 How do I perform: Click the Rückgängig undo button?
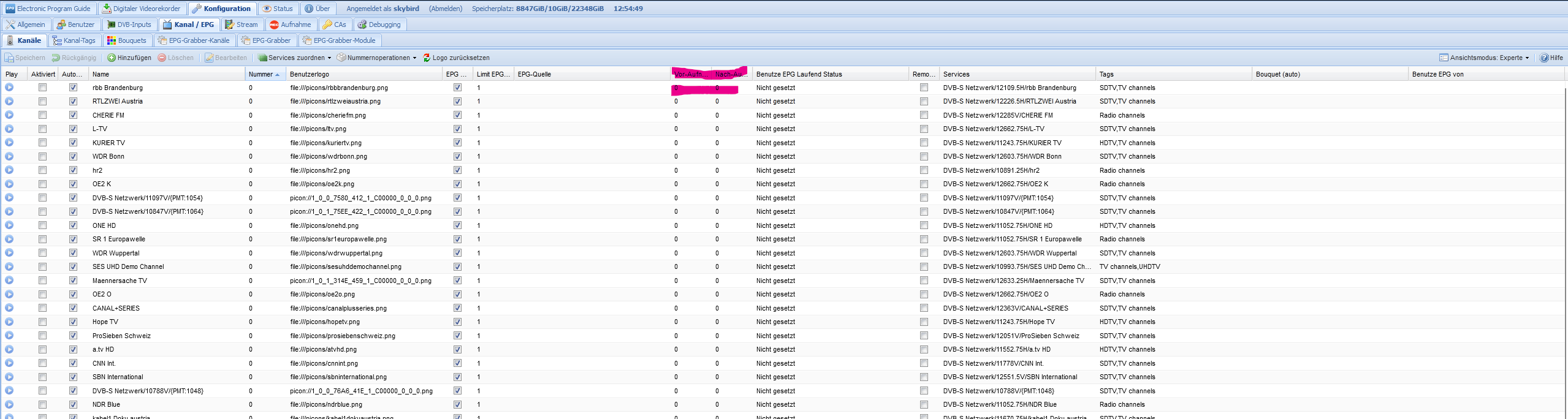[x=74, y=58]
